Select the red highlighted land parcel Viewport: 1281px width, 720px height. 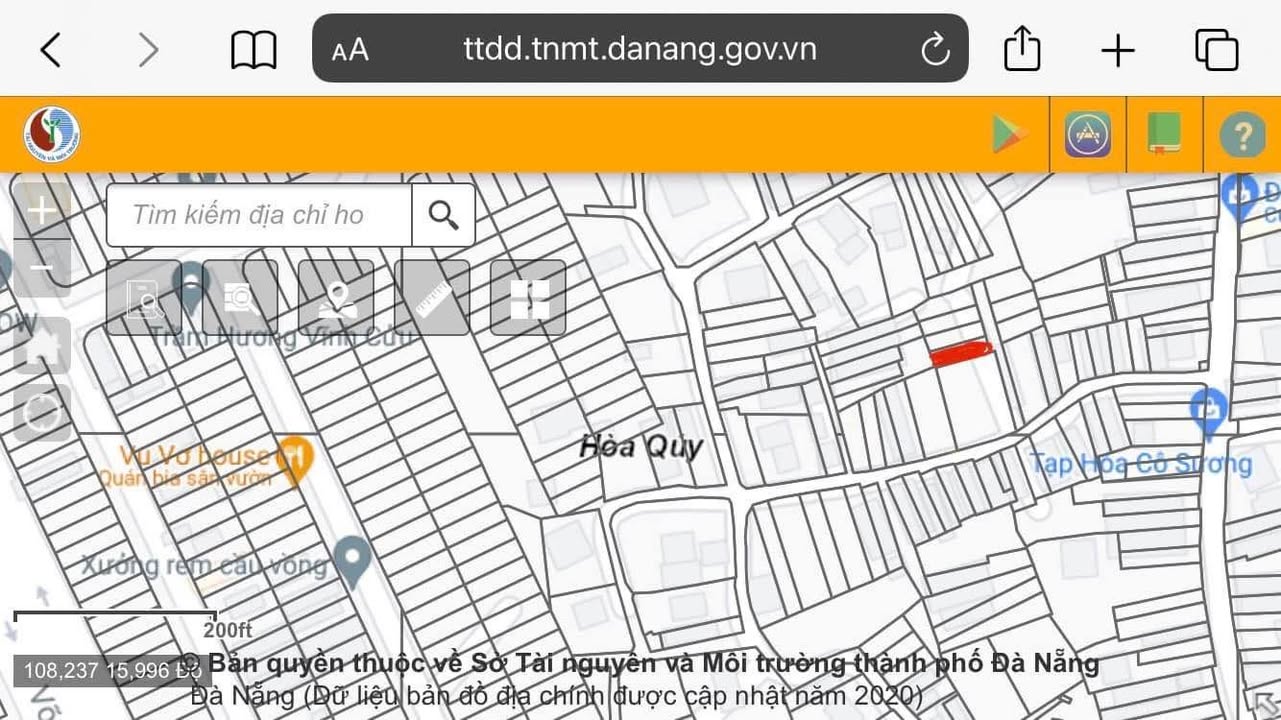[960, 353]
